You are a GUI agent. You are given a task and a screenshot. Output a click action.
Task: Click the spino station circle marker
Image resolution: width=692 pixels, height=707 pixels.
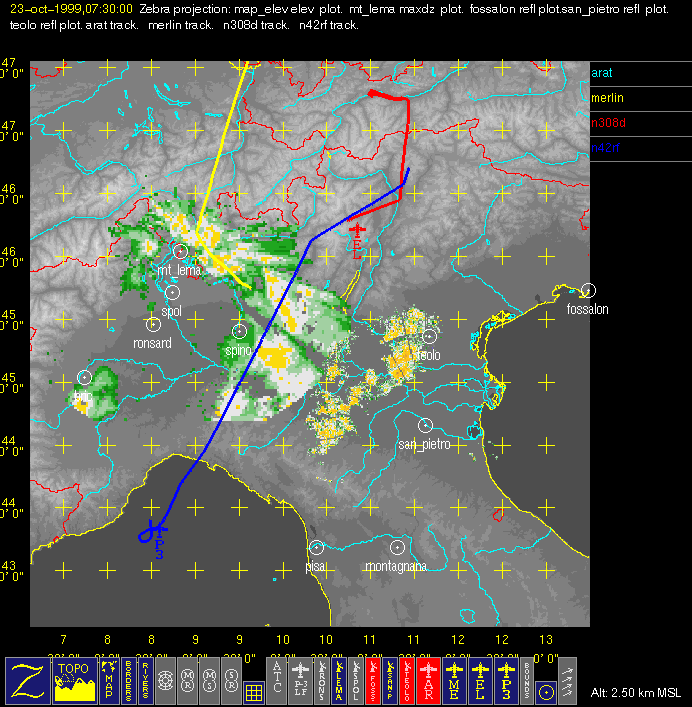(239, 332)
